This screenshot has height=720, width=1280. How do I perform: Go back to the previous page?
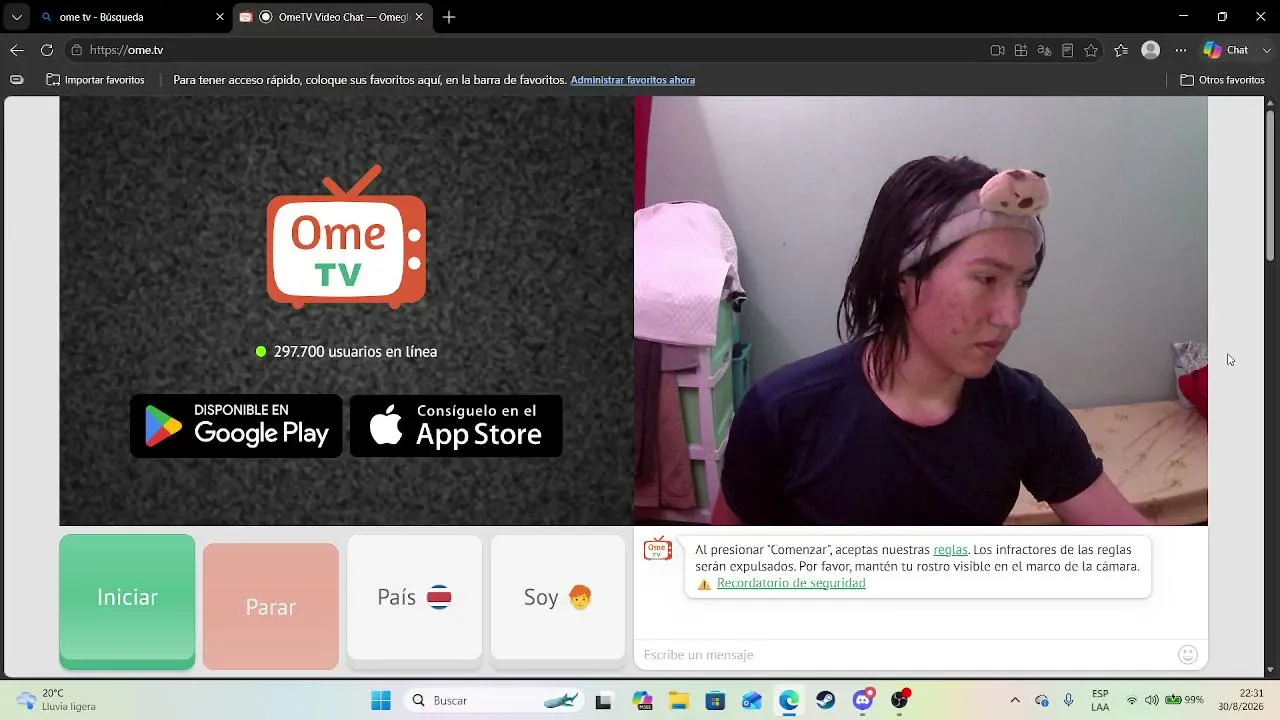coord(17,50)
